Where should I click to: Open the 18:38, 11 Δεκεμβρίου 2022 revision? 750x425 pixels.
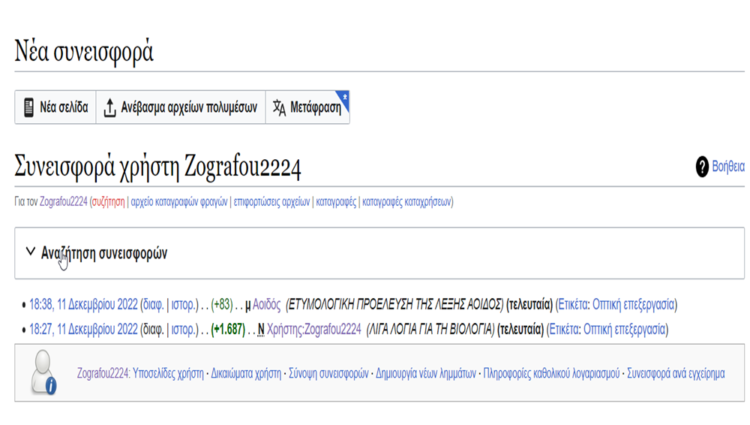pyautogui.click(x=83, y=304)
